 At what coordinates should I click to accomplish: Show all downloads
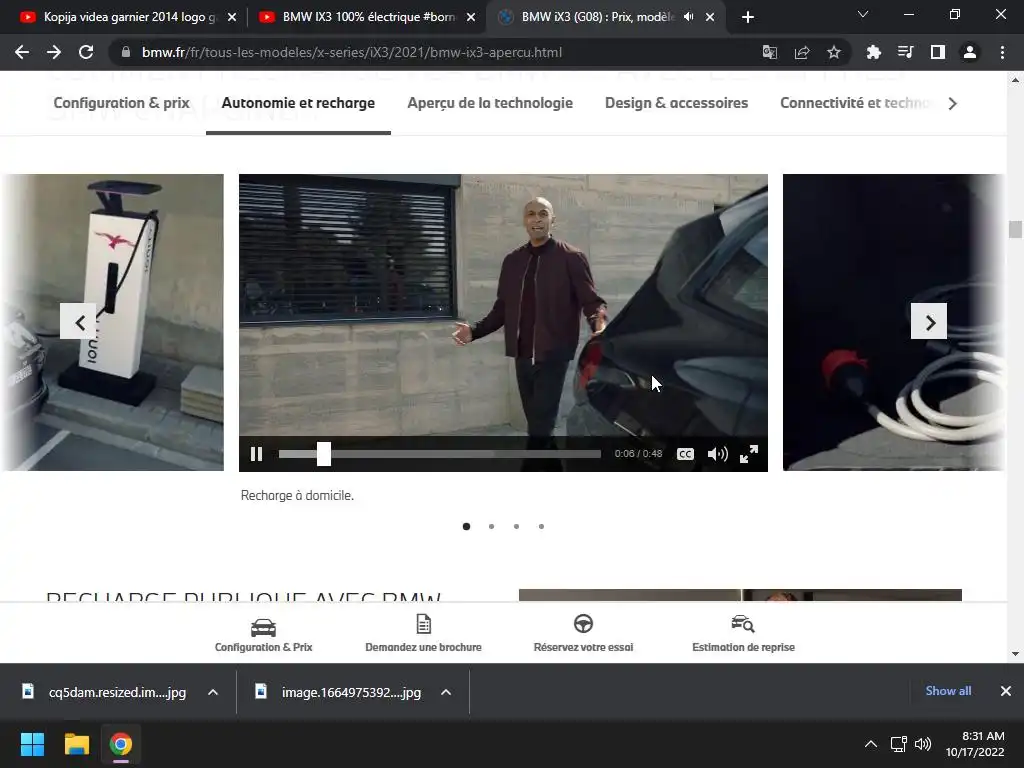(x=948, y=691)
